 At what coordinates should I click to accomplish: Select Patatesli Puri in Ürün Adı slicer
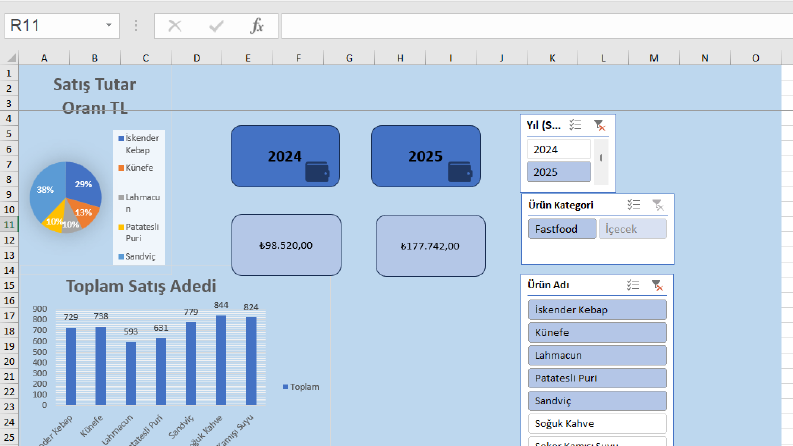597,378
